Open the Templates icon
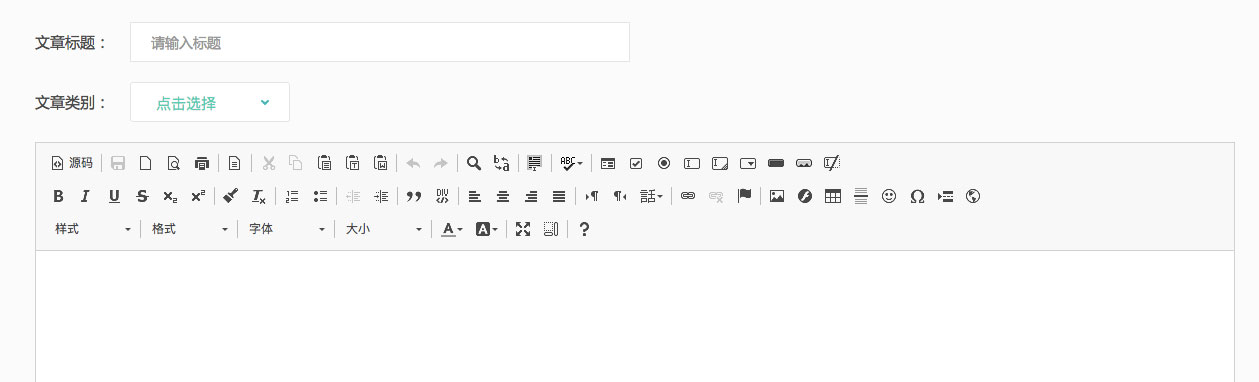1259x382 pixels. (x=234, y=163)
